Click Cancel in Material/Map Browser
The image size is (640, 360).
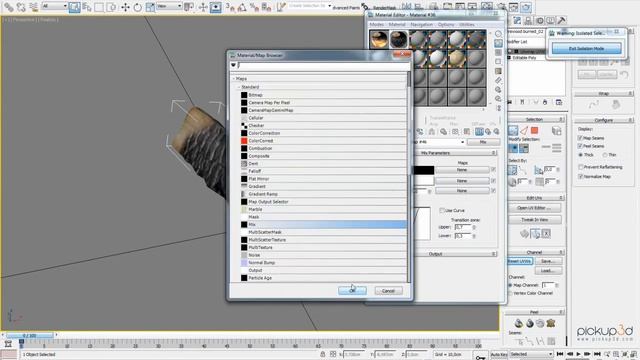tap(388, 291)
